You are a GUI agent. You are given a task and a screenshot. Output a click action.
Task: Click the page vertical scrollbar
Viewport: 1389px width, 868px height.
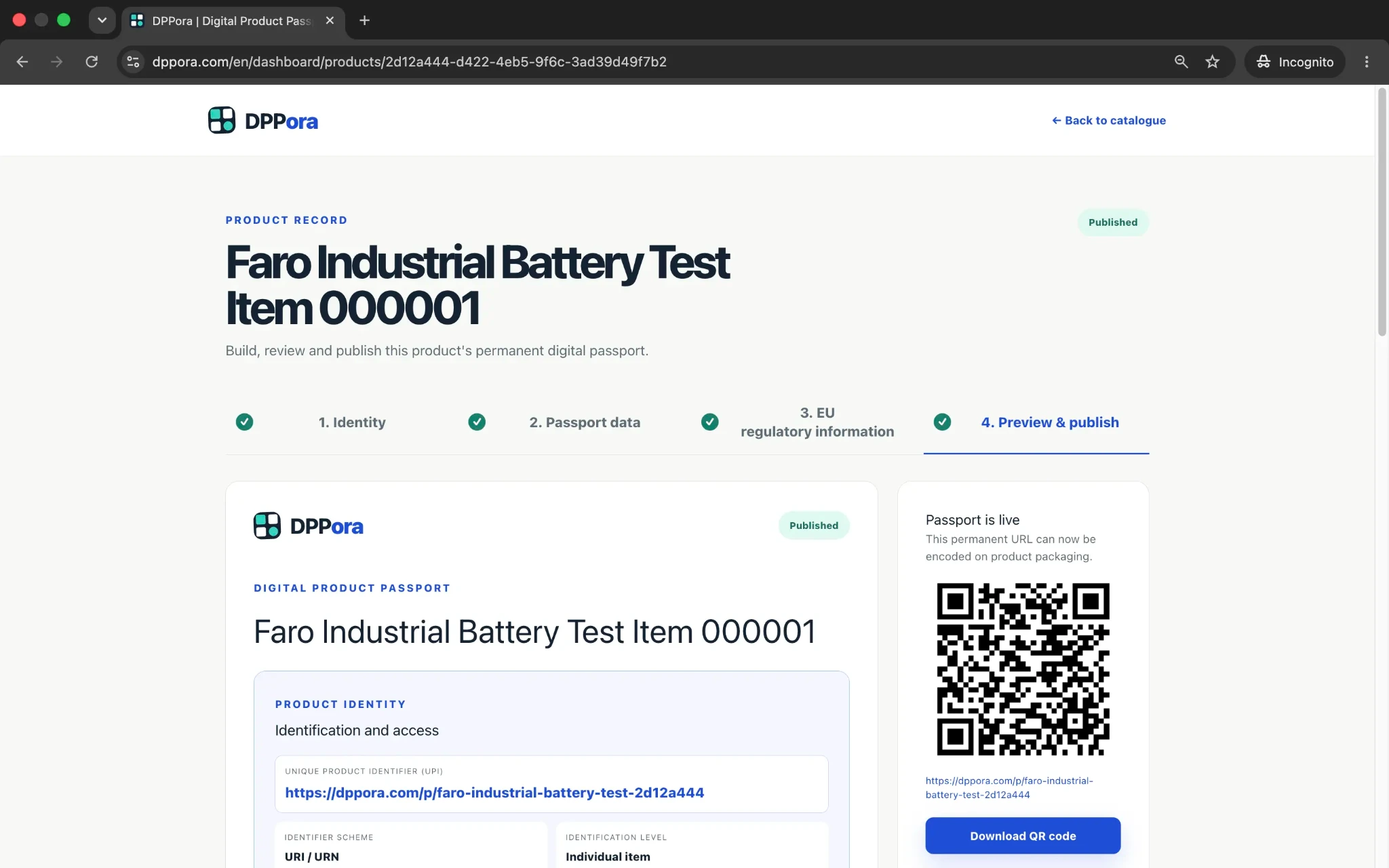(1382, 212)
